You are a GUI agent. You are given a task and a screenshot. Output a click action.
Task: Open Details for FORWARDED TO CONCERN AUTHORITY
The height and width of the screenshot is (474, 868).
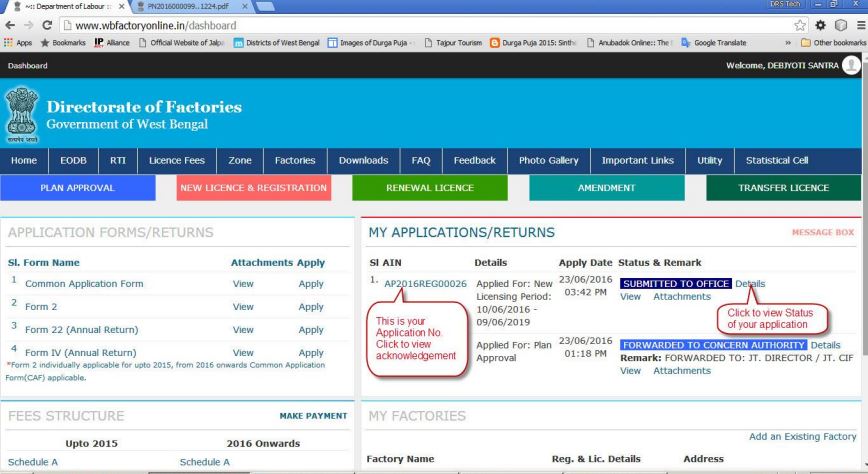[x=825, y=345]
